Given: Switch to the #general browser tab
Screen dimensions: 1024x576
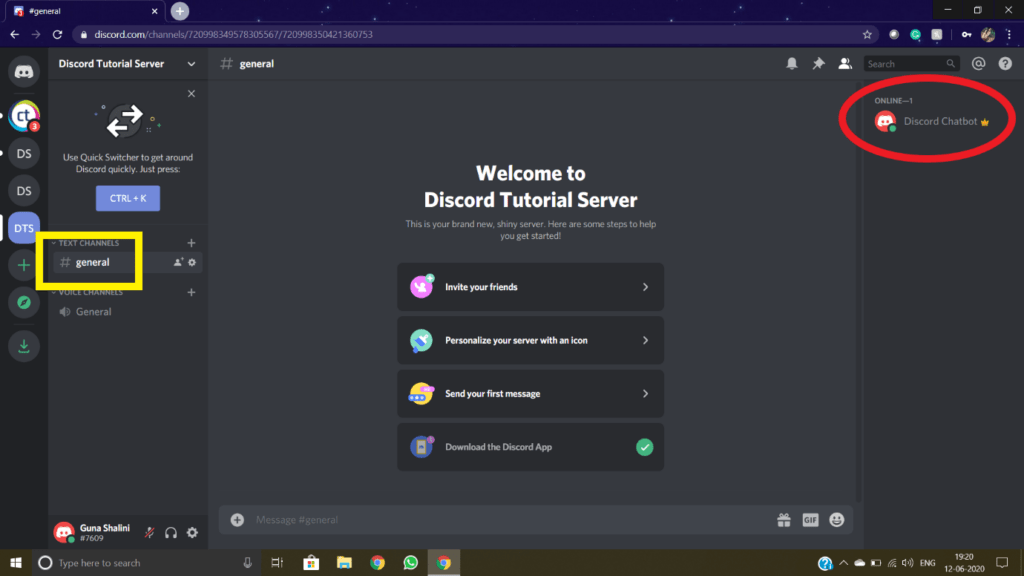Looking at the screenshot, I should coord(85,11).
